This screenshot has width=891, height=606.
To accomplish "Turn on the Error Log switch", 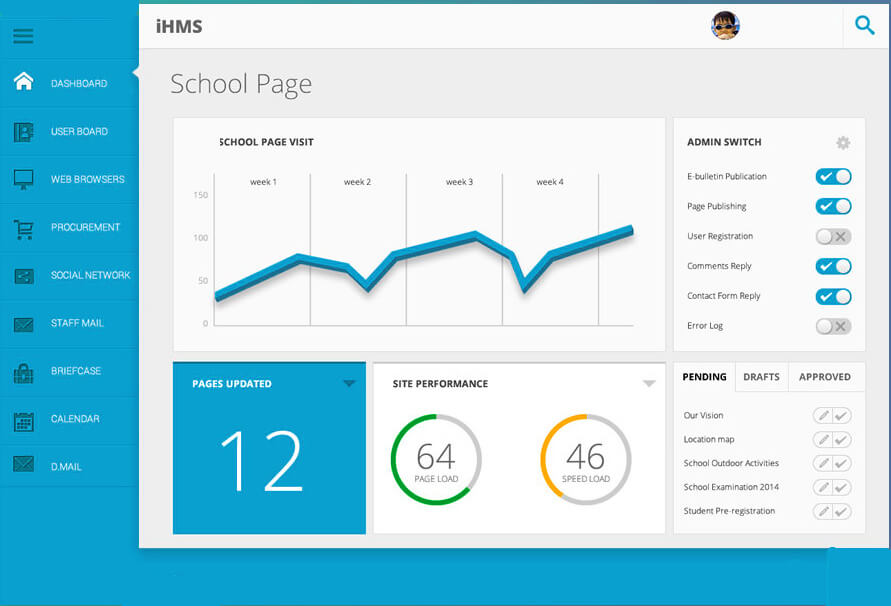I will click(833, 326).
